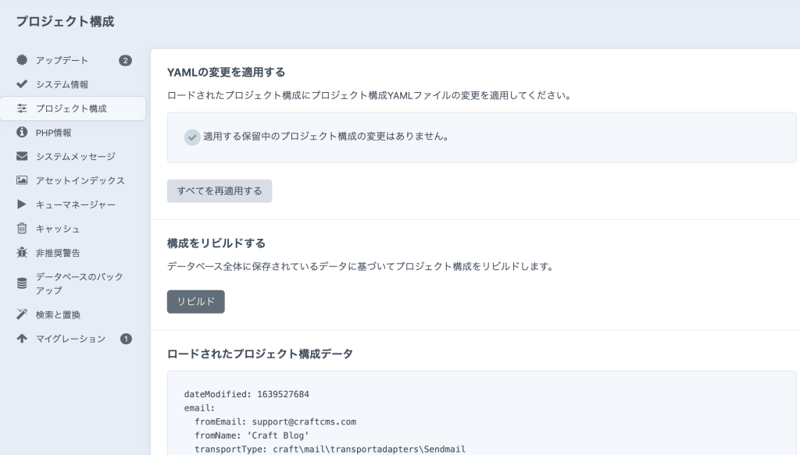The height and width of the screenshot is (455, 800).
Task: Click the アップデート badge showing 2
Action: 125,60
